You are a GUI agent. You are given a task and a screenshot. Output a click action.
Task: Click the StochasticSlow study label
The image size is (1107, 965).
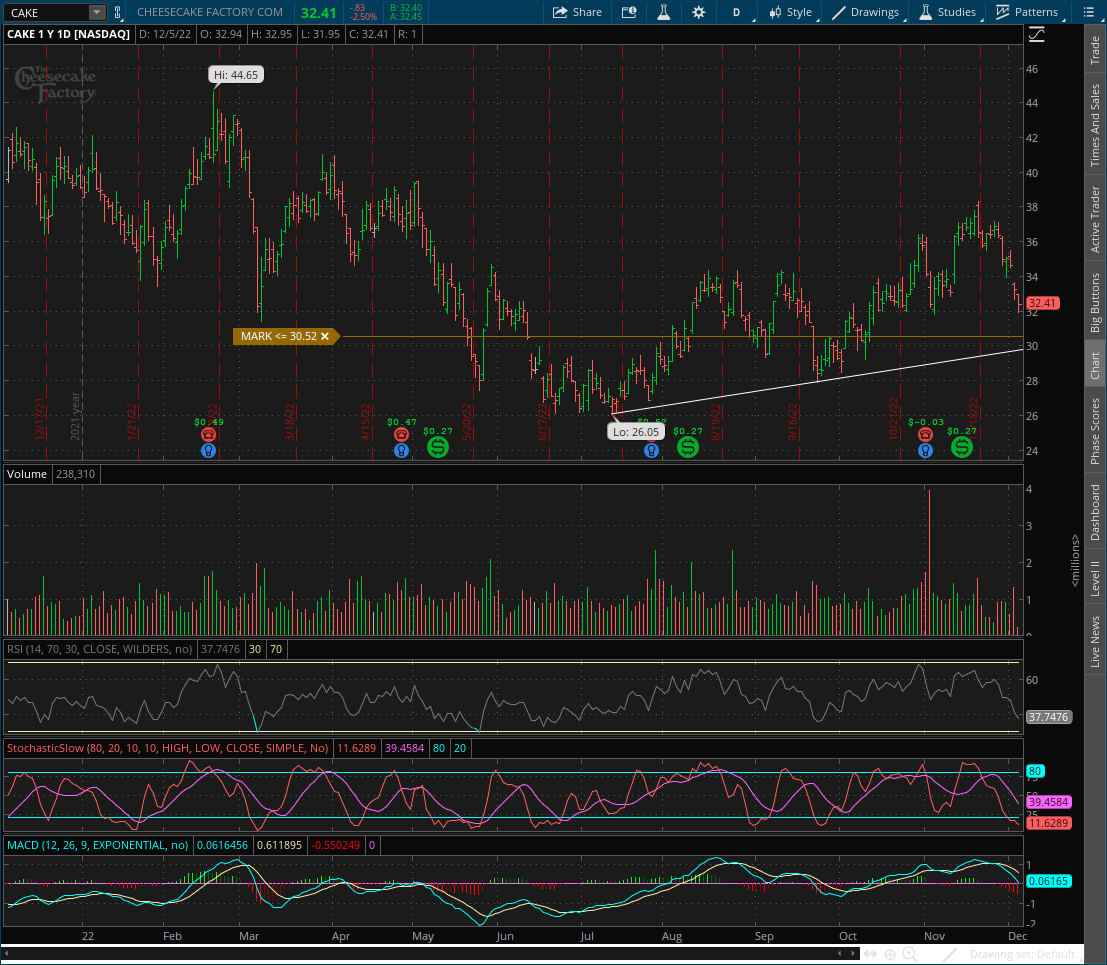168,748
